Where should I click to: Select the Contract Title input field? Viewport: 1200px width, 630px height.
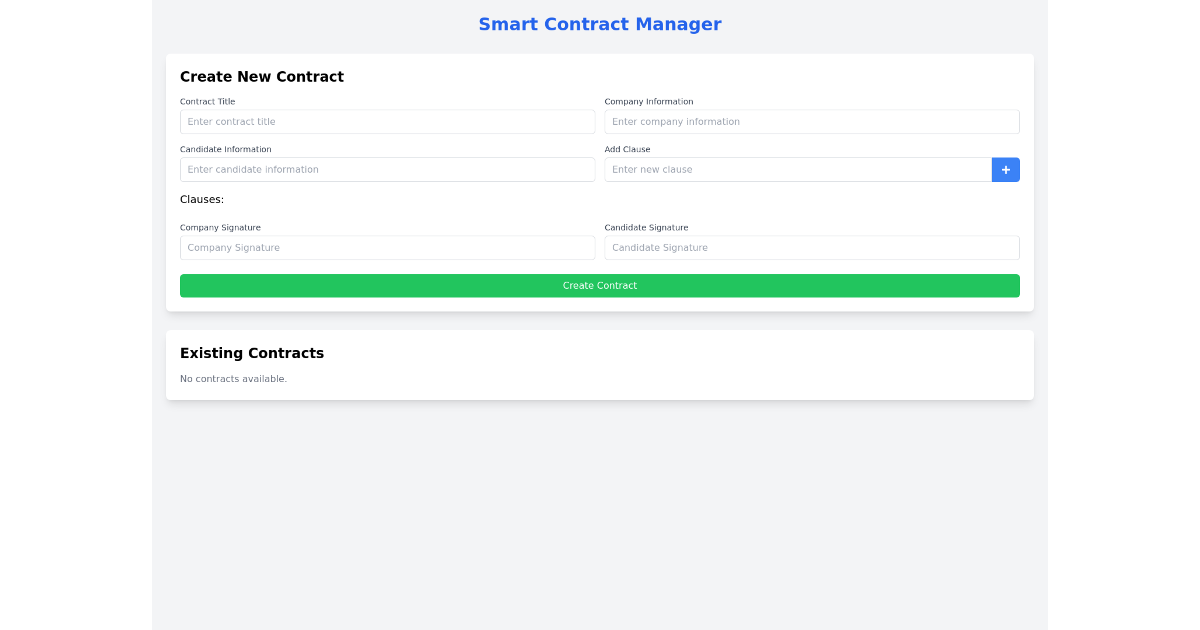[387, 121]
